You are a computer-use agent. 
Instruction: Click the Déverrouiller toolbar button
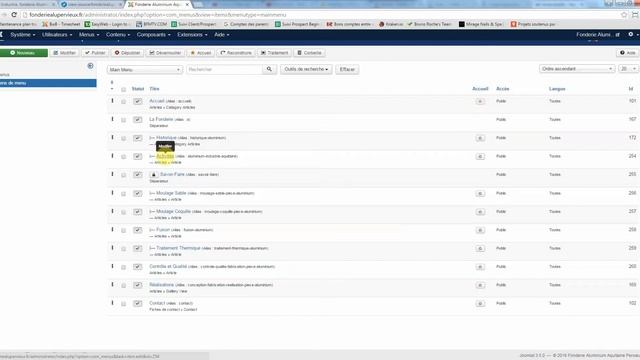tap(165, 53)
